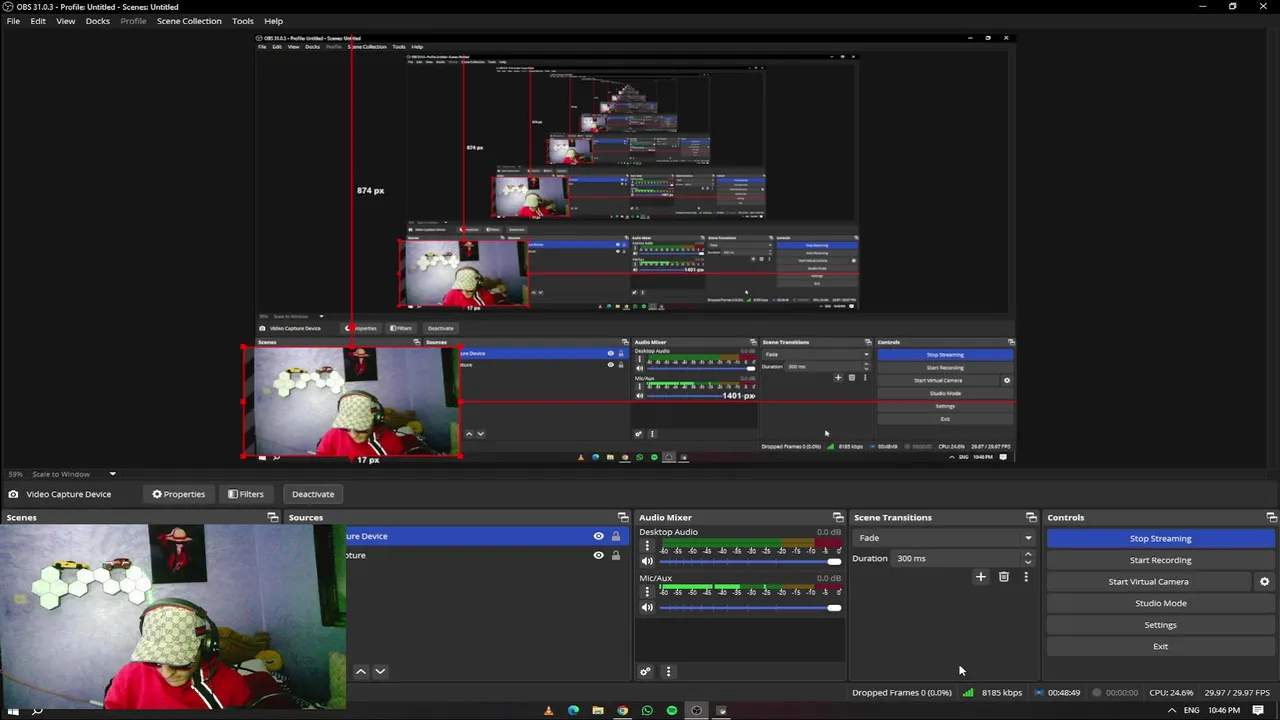Toggle lock on the second source
This screenshot has height=720, width=1280.
pos(616,555)
